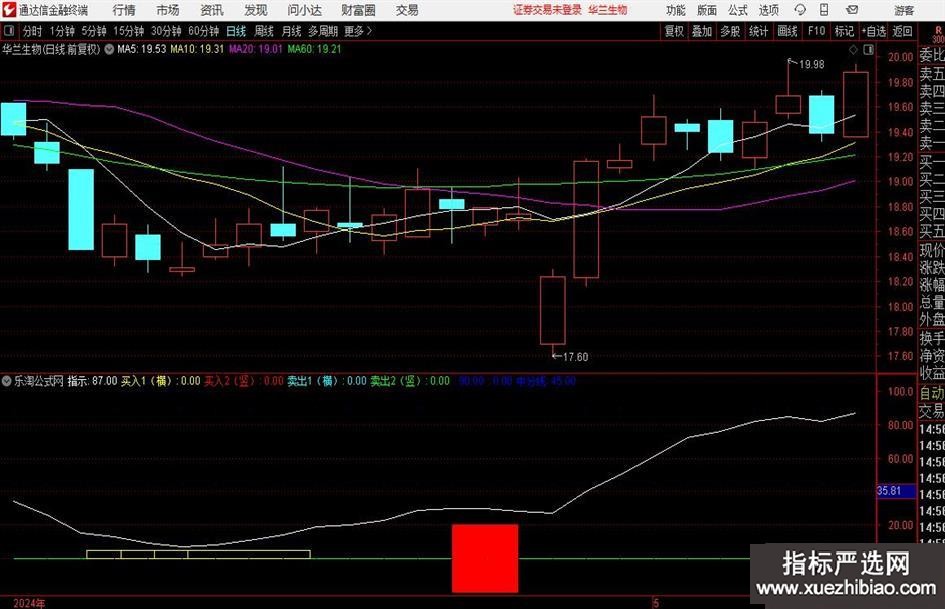This screenshot has height=609, width=945.
Task: Click the 证券交易未登录 login status text
Action: pos(547,10)
